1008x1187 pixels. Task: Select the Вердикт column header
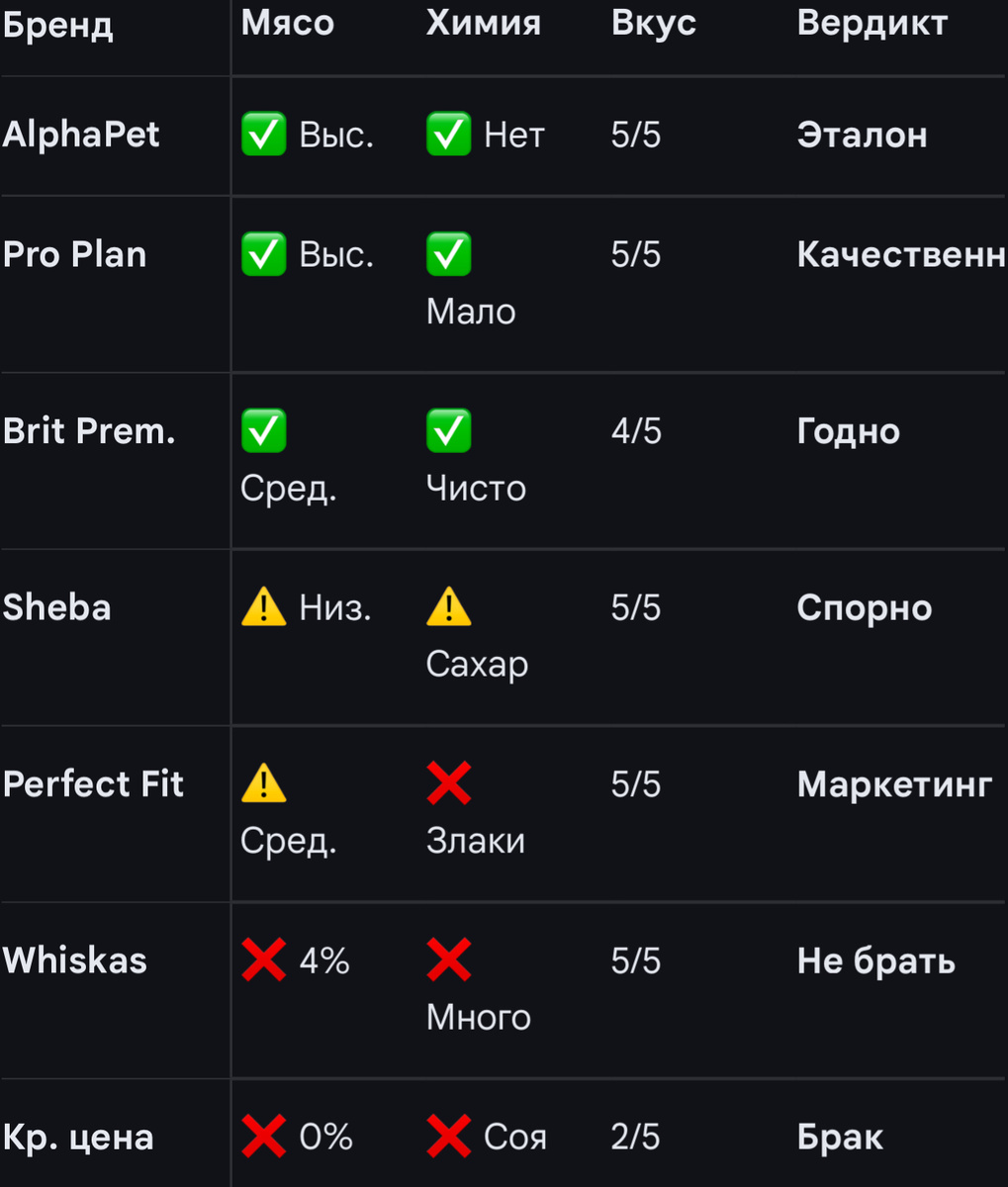click(x=871, y=24)
